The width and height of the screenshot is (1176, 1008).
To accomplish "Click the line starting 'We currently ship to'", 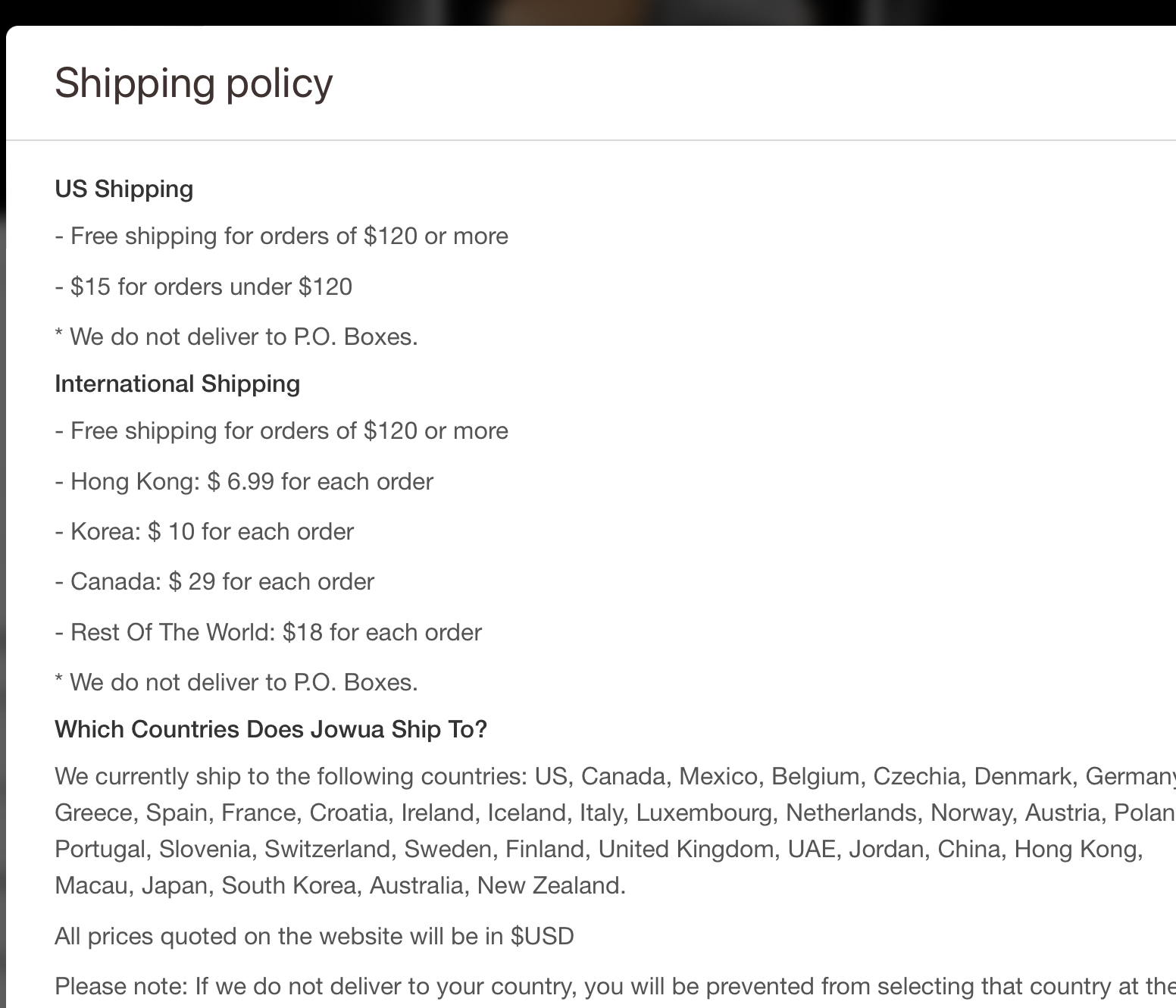I will click(x=615, y=776).
